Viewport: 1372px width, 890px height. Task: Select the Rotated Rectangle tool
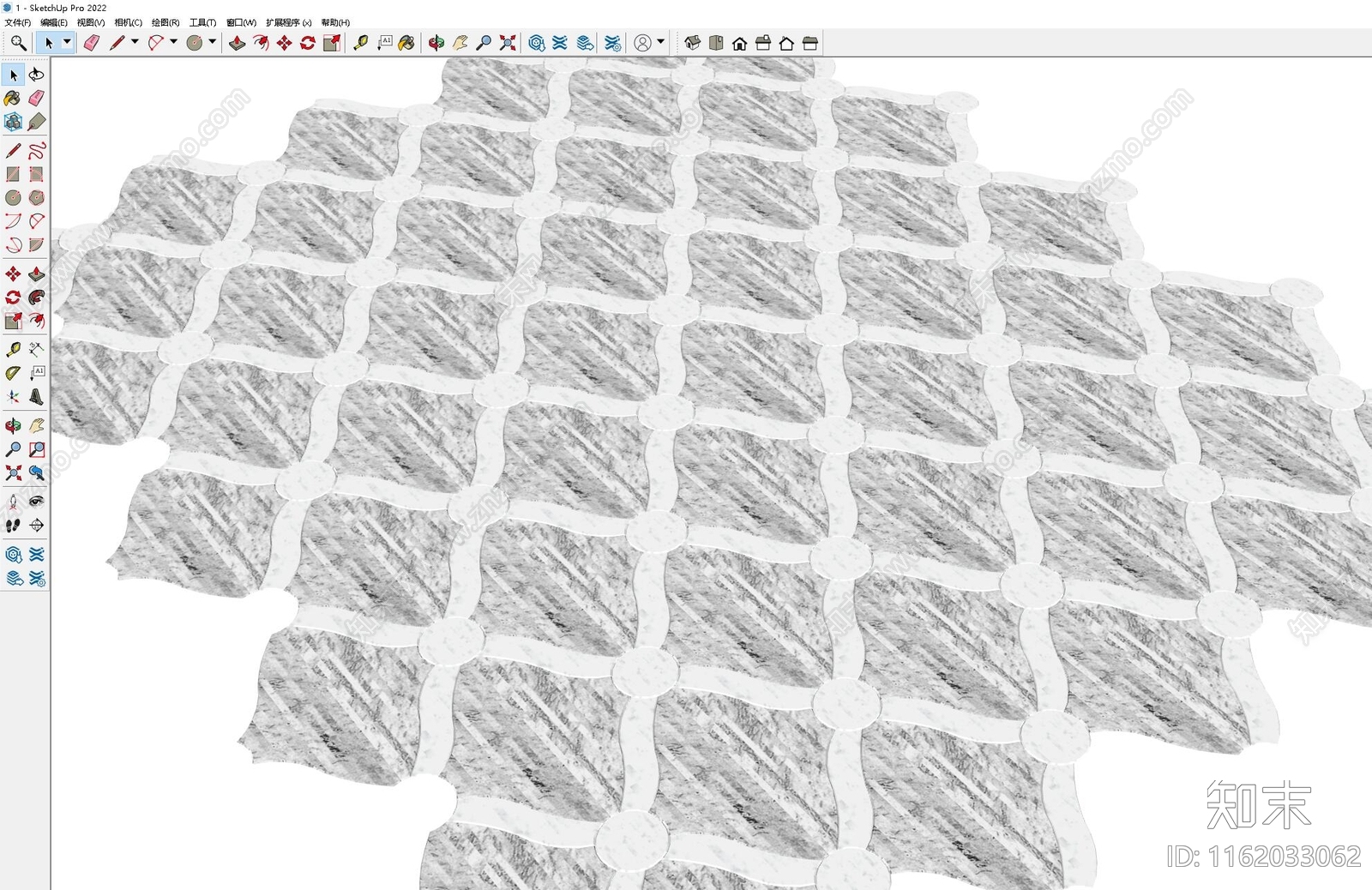pos(36,174)
